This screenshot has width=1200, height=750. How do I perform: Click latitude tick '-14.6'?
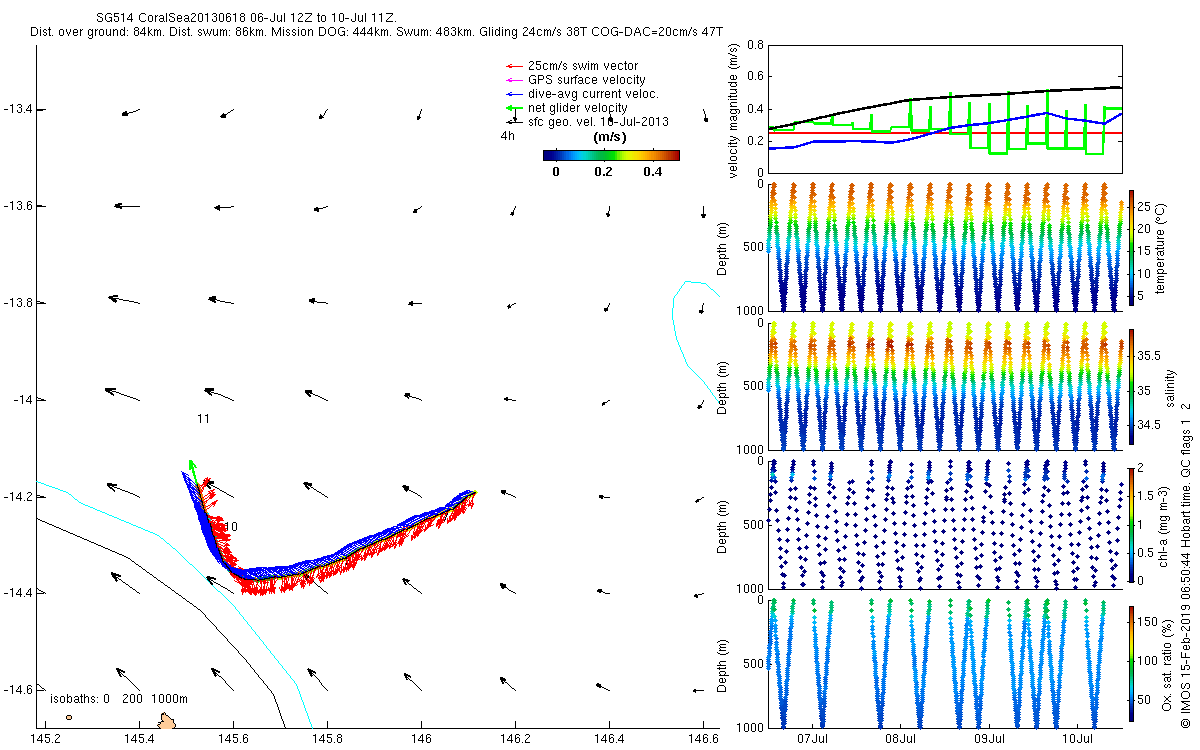pyautogui.click(x=17, y=690)
